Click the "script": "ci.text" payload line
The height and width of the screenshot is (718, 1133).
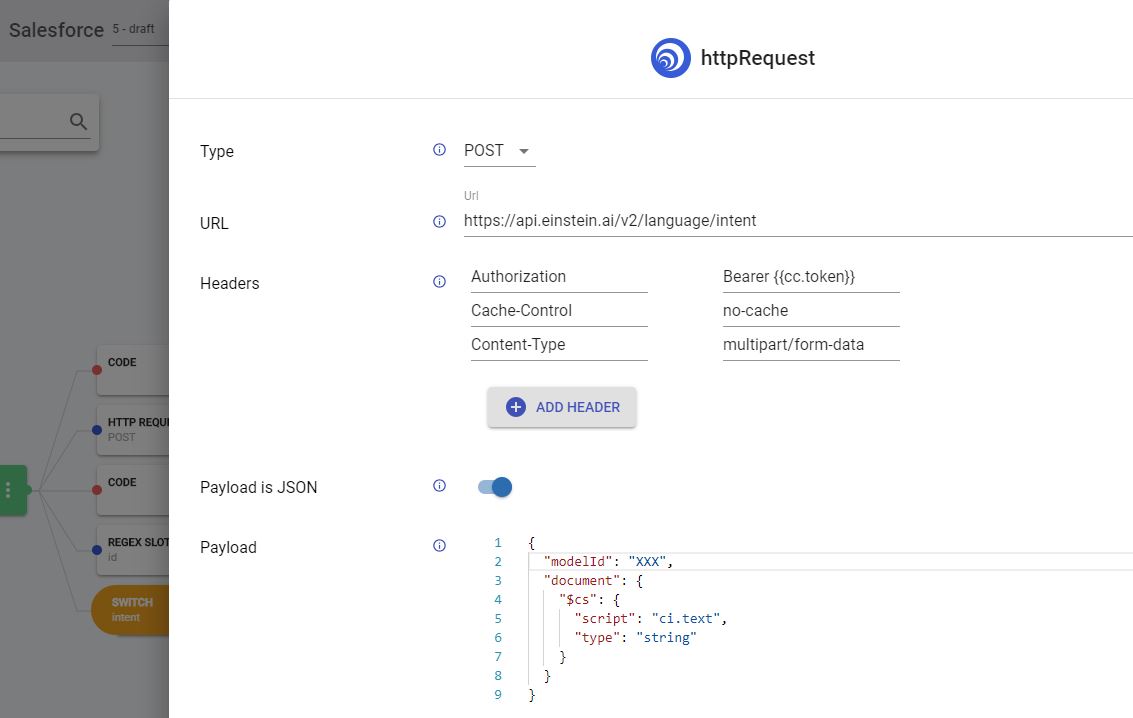tap(651, 618)
